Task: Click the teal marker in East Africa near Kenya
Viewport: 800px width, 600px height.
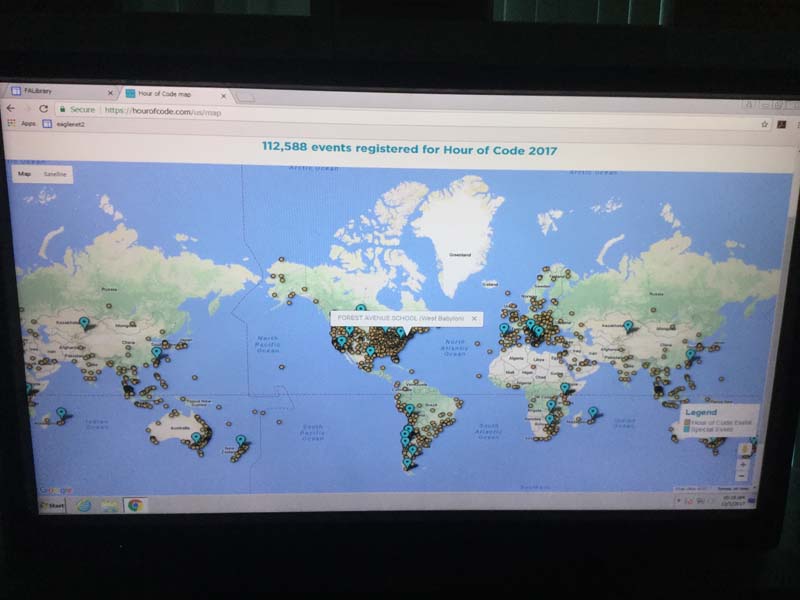Action: (x=565, y=389)
